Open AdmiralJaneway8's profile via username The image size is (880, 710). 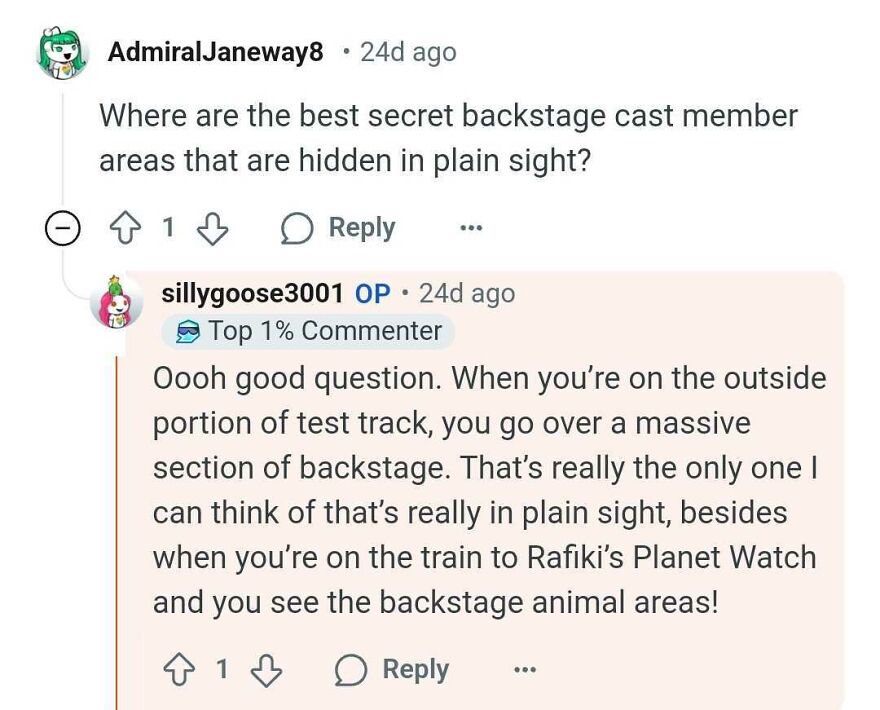point(218,51)
